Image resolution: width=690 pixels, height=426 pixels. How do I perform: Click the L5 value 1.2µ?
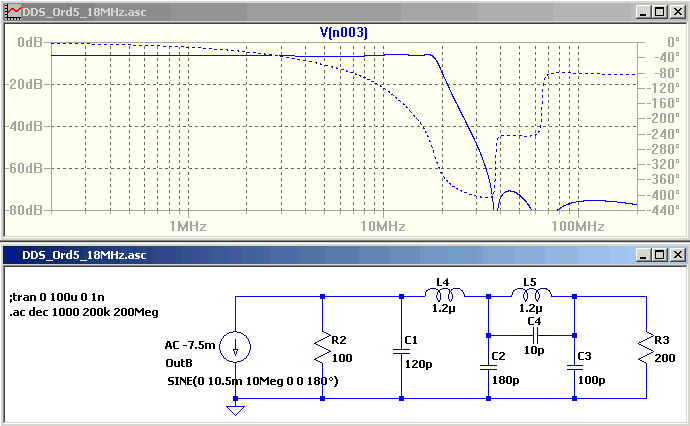[x=531, y=308]
